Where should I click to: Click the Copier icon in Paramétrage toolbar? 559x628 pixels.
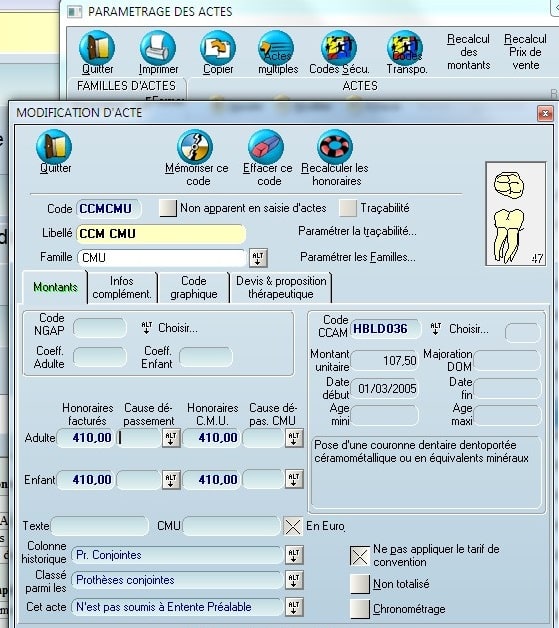[x=218, y=48]
